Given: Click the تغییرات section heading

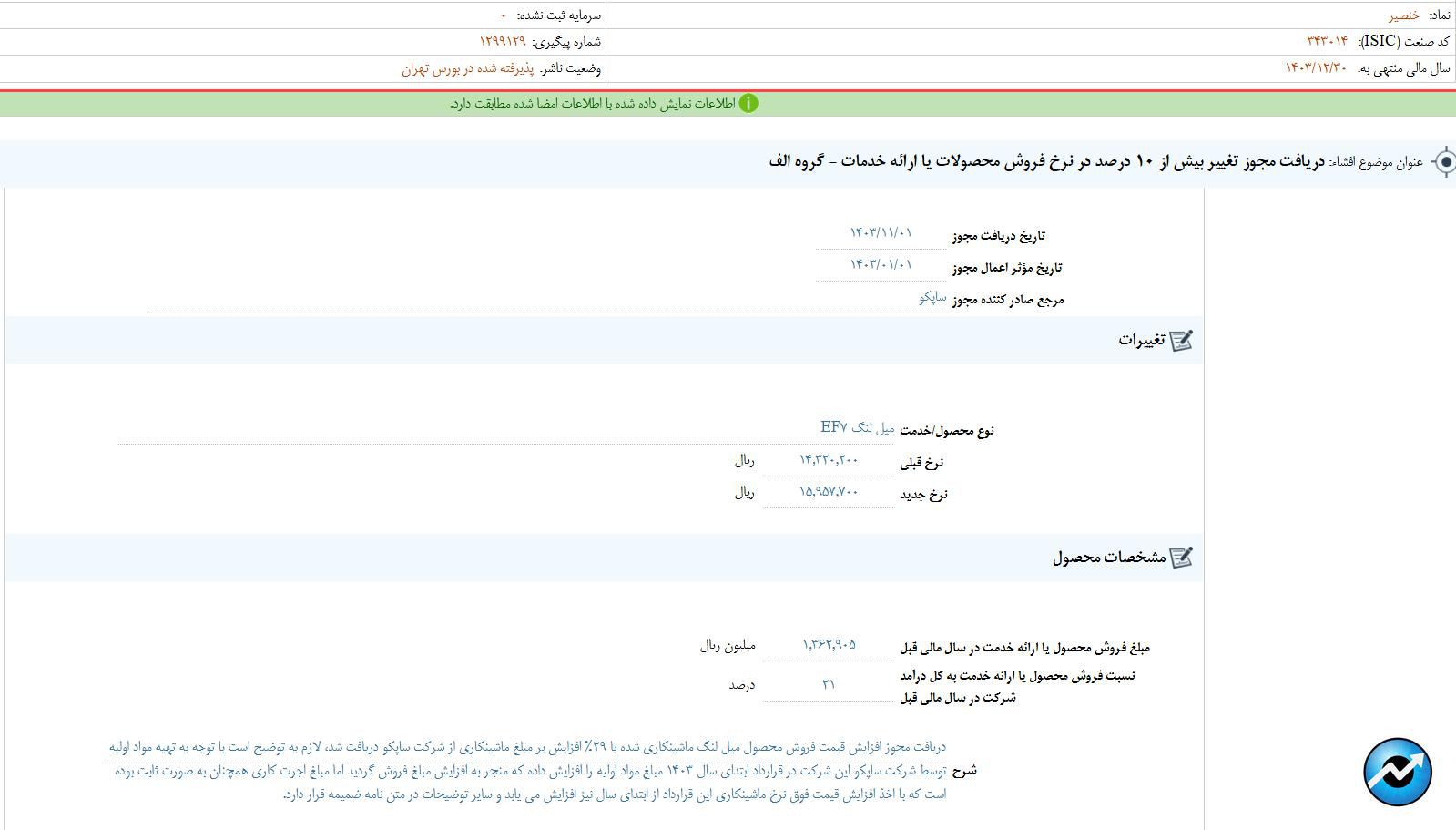Looking at the screenshot, I should coord(1142,340).
